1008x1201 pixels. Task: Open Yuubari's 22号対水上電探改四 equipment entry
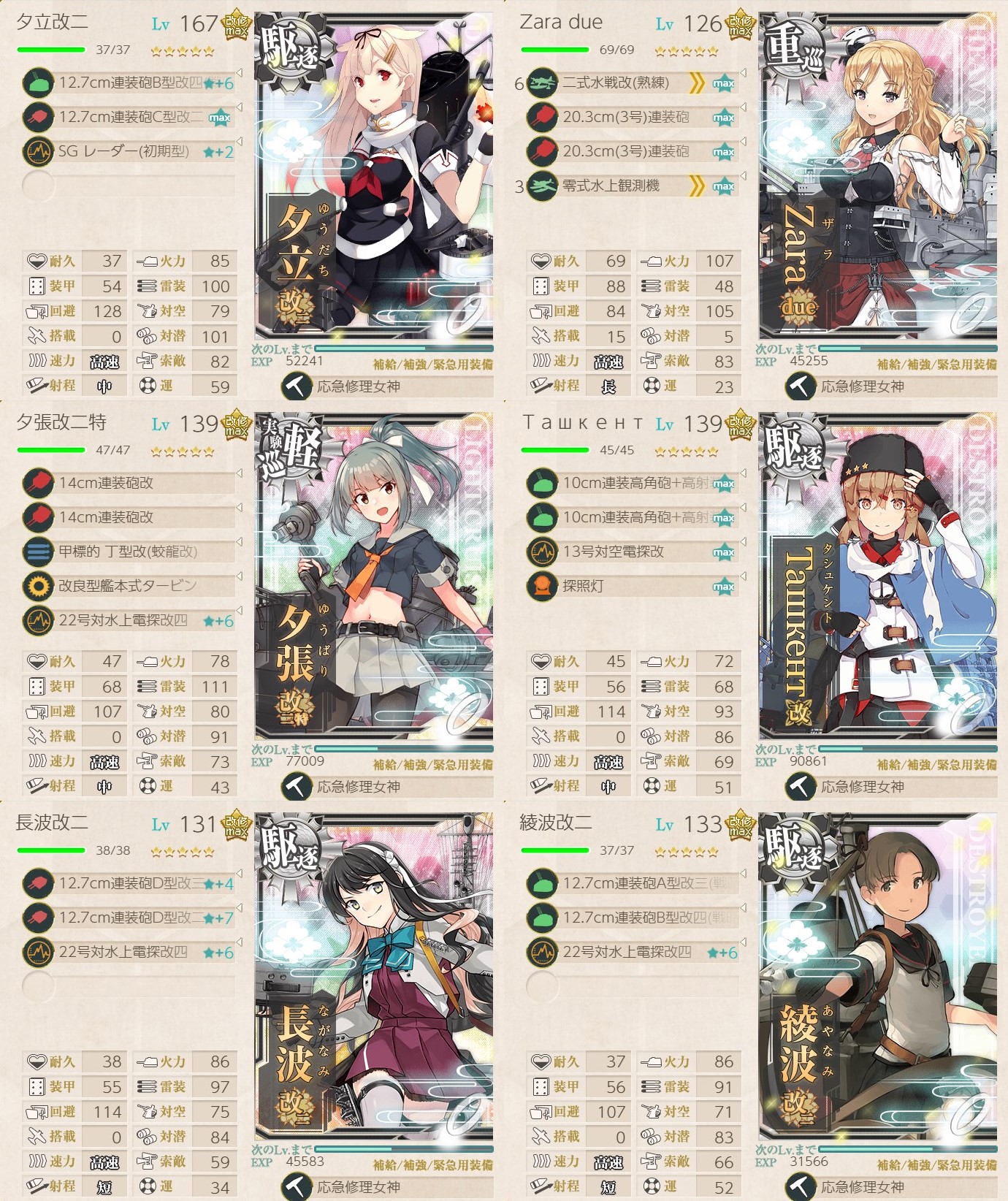point(129,620)
